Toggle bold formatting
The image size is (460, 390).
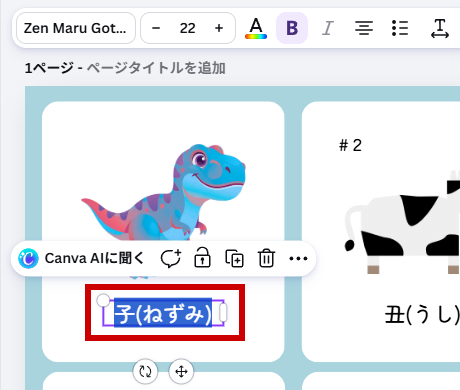point(292,28)
